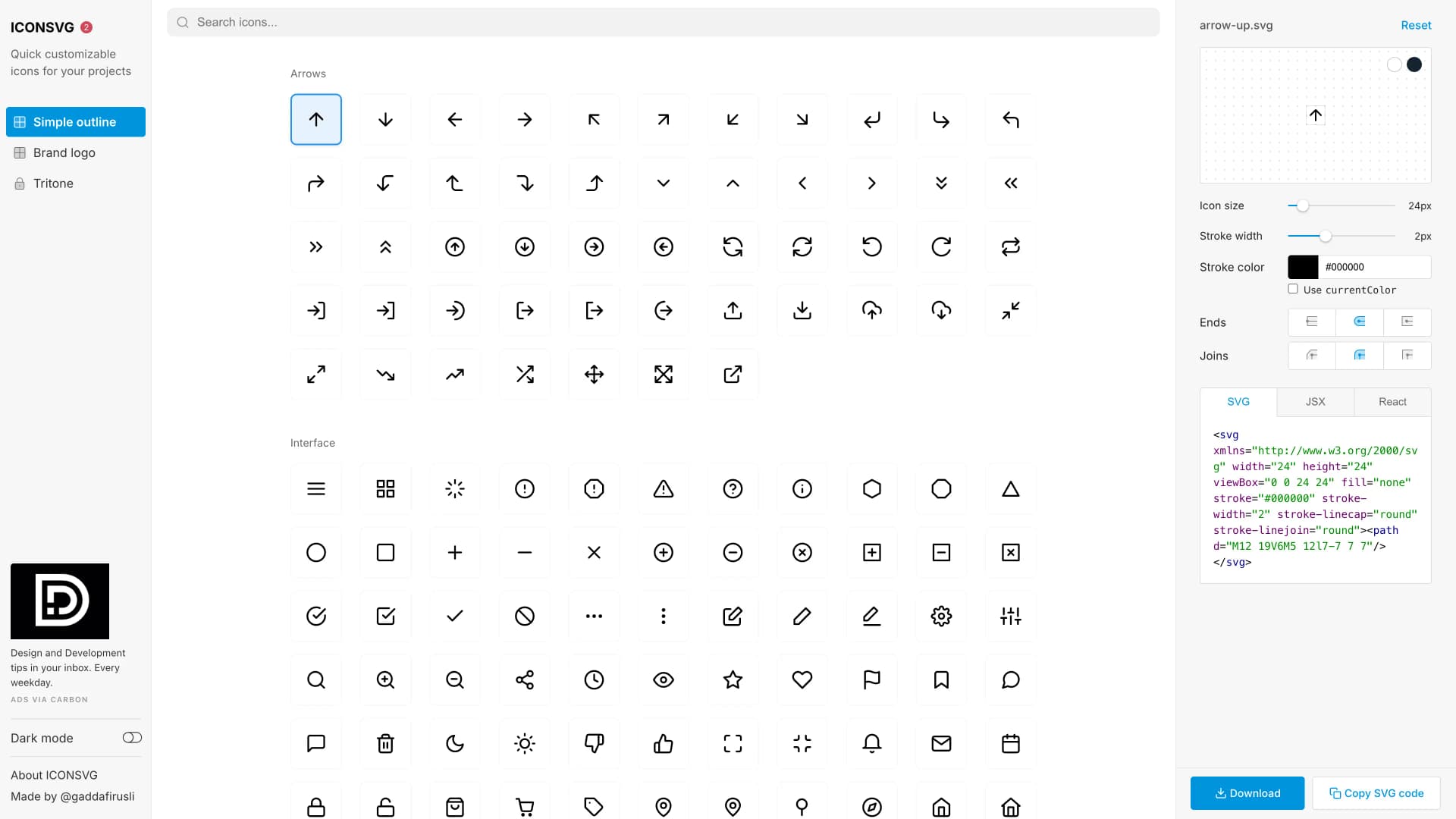The height and width of the screenshot is (819, 1456).
Task: Click the shuffle/cross arrows icon
Action: pyautogui.click(x=524, y=374)
